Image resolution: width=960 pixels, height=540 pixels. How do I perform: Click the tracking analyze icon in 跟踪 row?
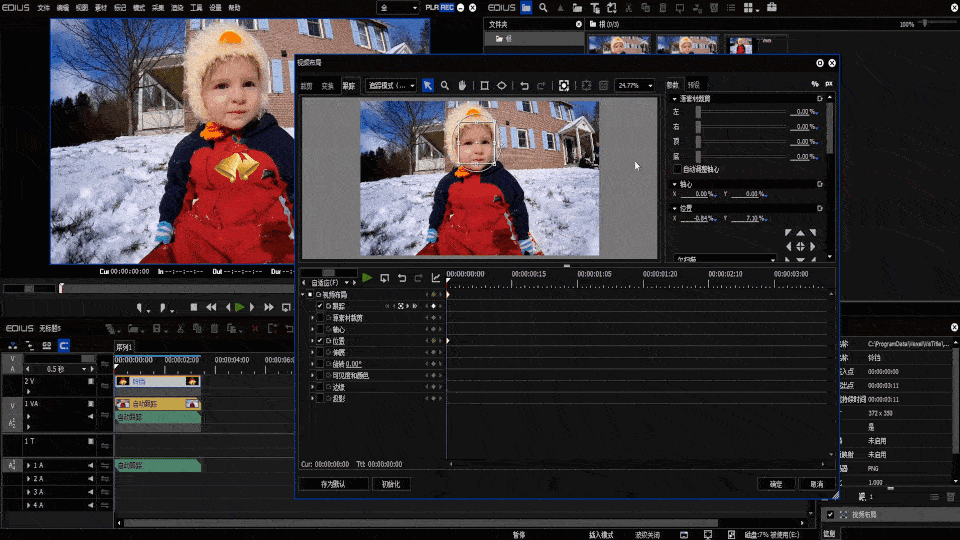click(x=401, y=306)
